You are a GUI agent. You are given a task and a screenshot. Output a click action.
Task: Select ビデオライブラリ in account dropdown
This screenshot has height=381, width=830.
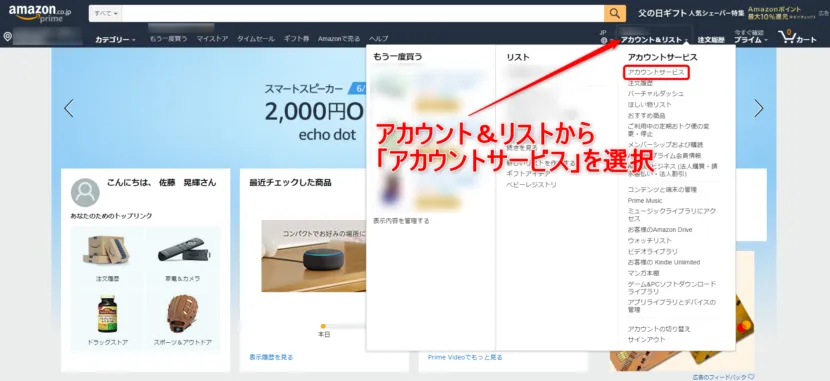[x=653, y=251]
